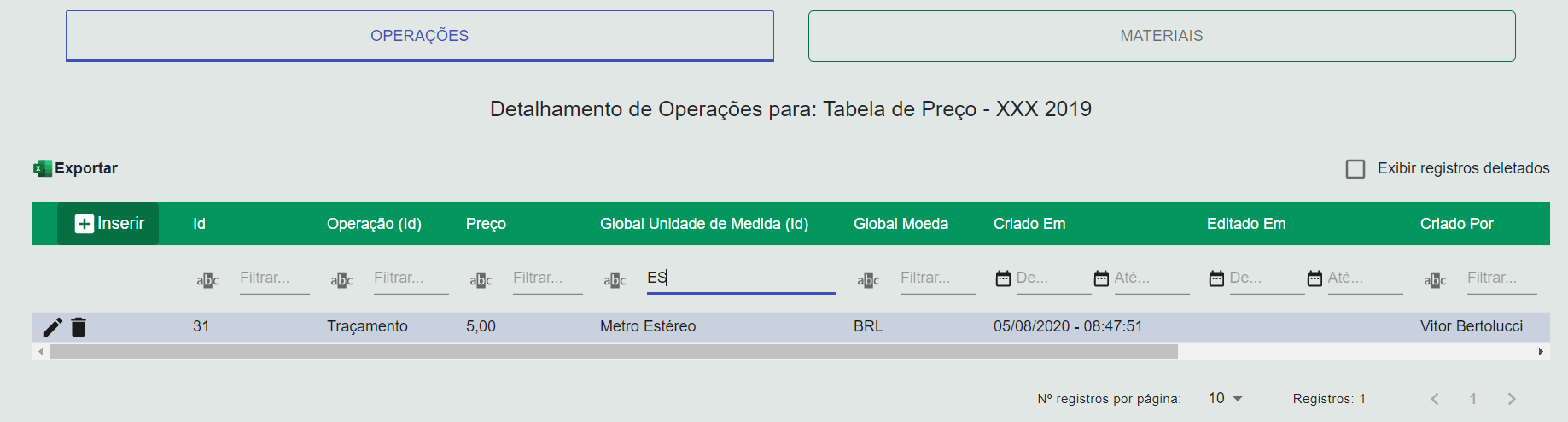This screenshot has width=1568, height=422.
Task: Click the horizontal scrollbar thumb
Action: 613,352
